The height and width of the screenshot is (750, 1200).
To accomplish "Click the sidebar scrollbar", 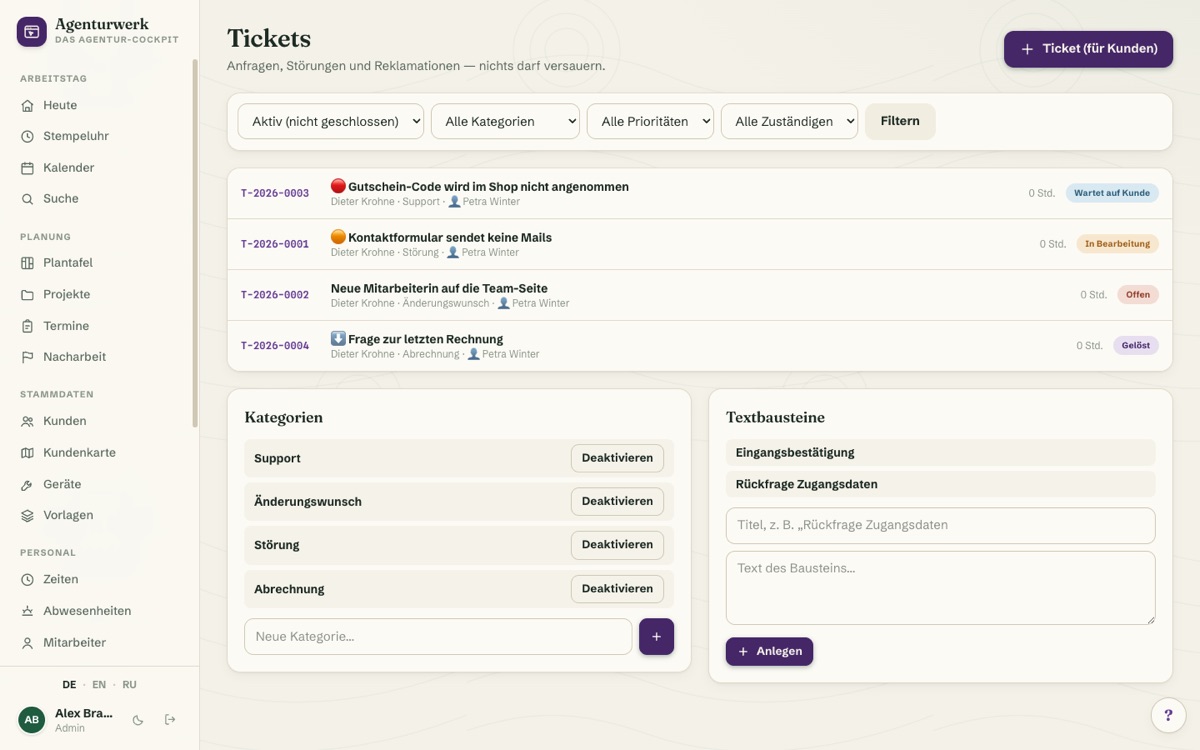I will [195, 243].
